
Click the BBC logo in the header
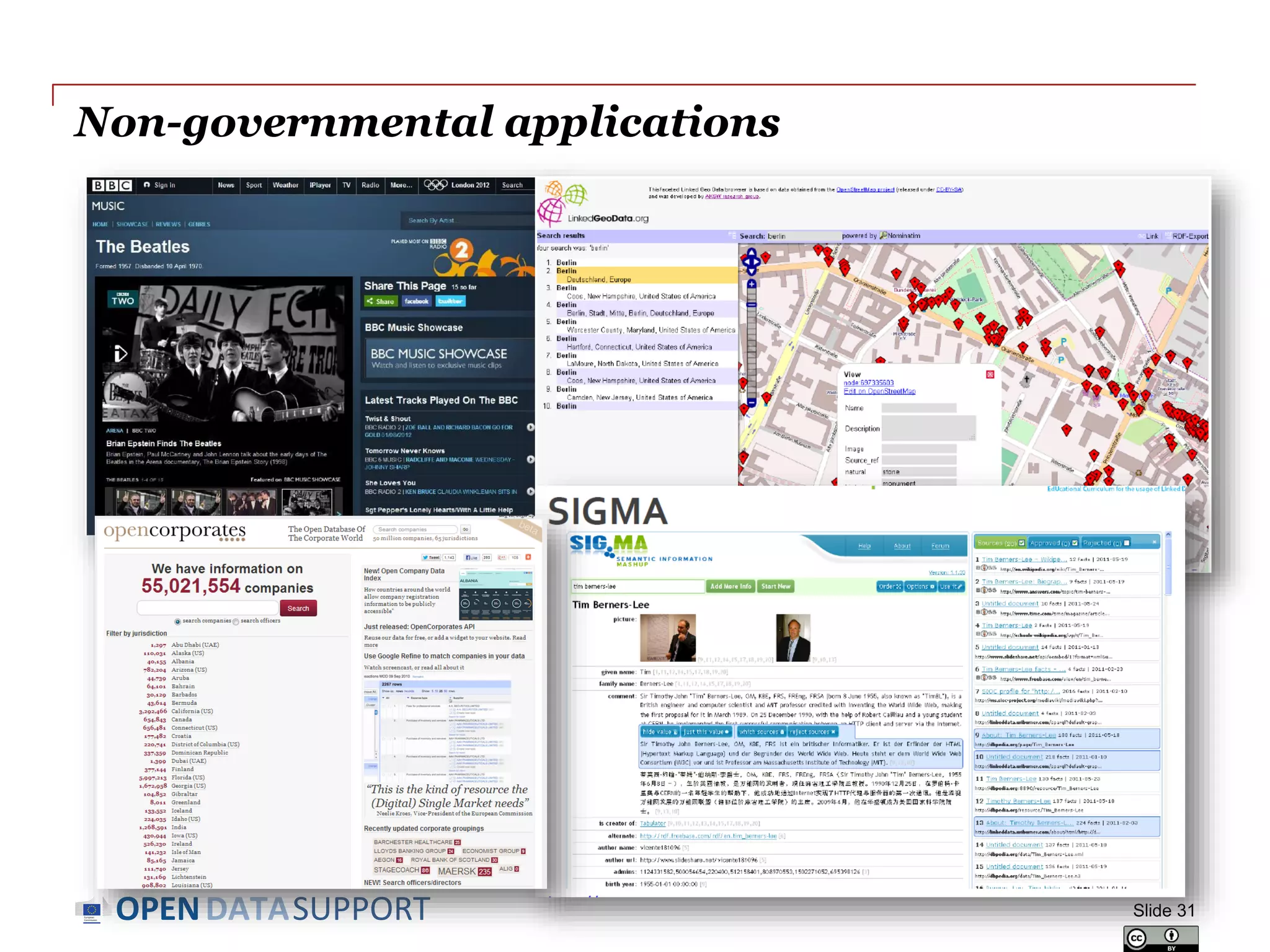112,185
